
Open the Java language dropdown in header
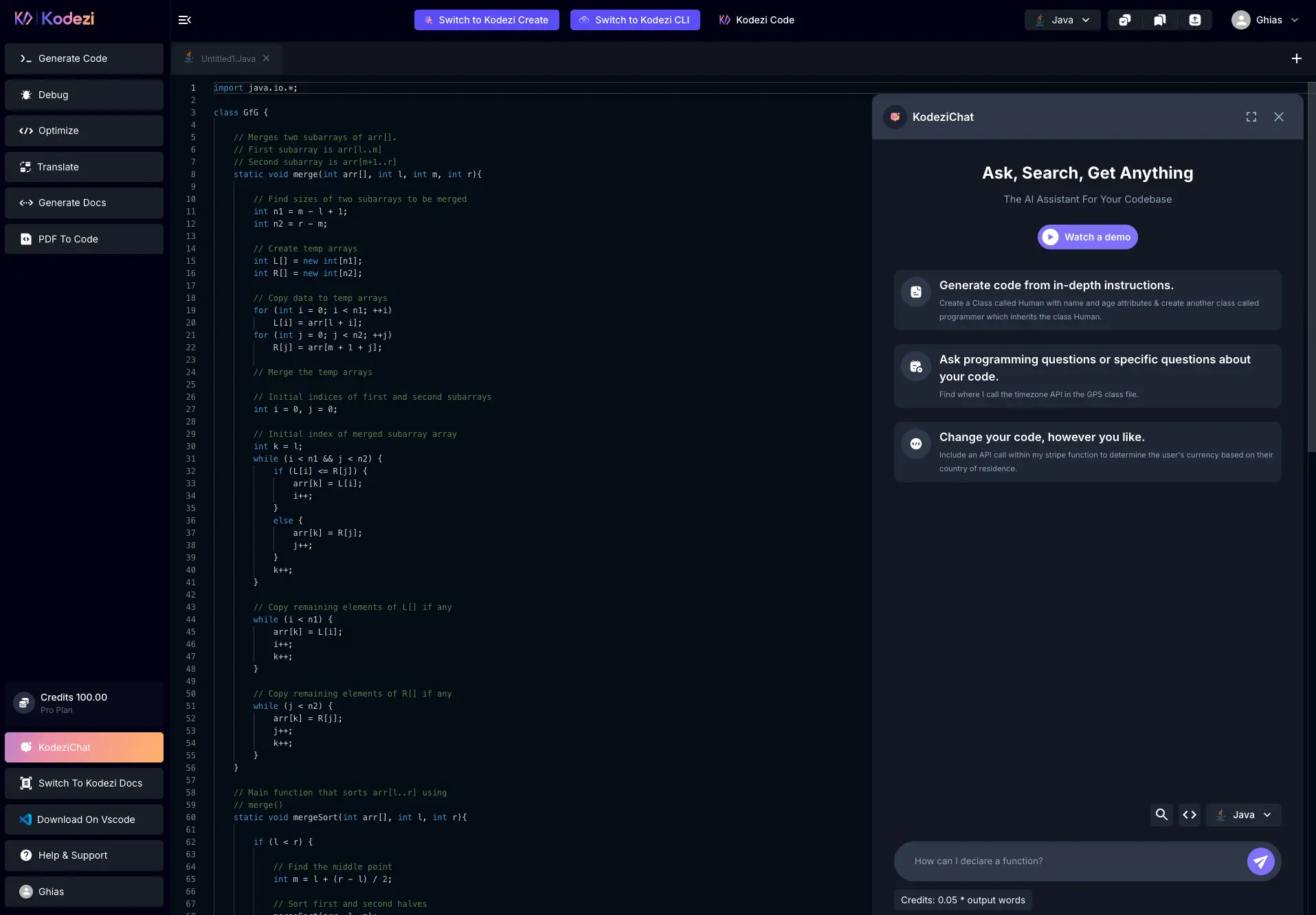(x=1062, y=20)
